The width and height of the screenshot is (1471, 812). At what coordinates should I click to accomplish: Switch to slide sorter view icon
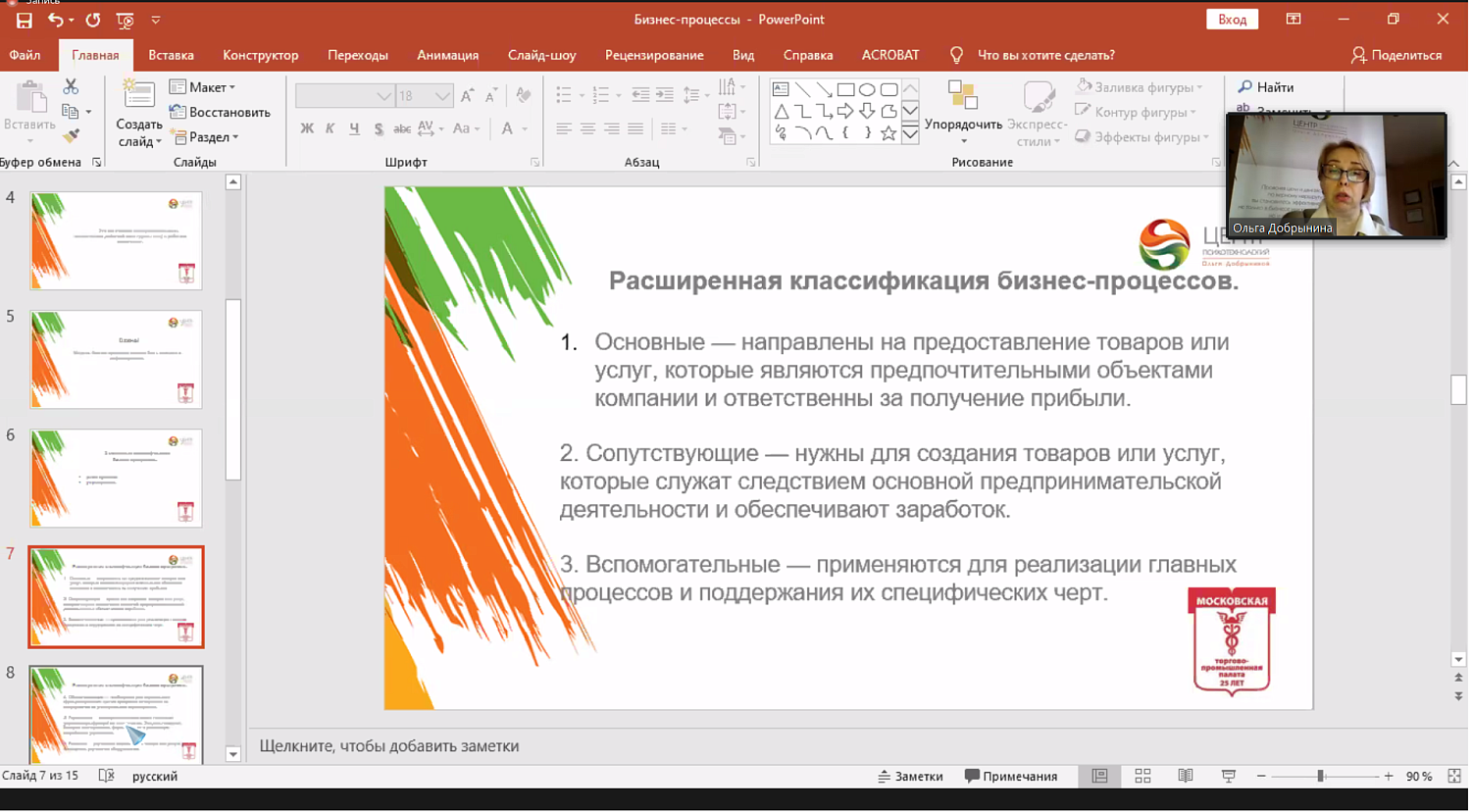coord(1142,776)
